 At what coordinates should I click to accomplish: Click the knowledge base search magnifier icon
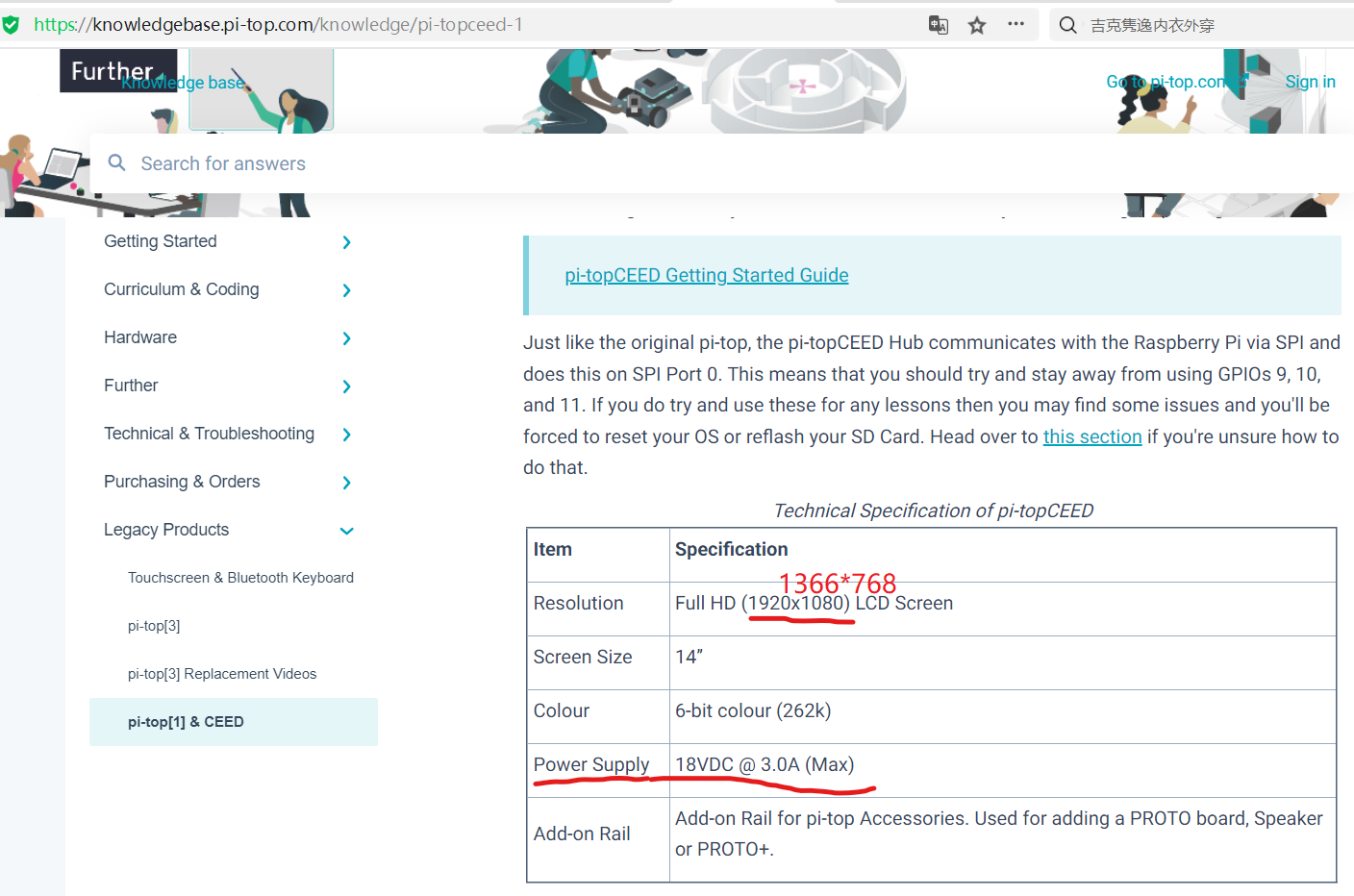pos(117,162)
